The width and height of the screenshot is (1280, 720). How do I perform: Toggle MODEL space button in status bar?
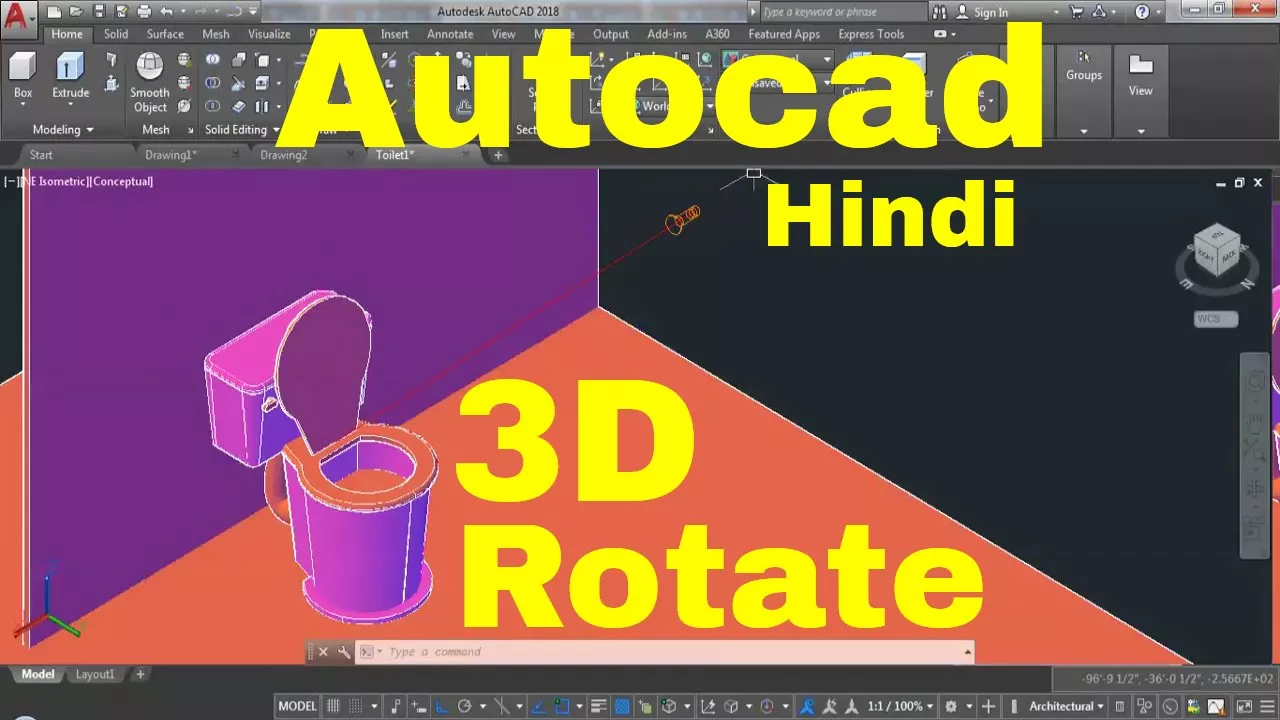click(x=297, y=706)
